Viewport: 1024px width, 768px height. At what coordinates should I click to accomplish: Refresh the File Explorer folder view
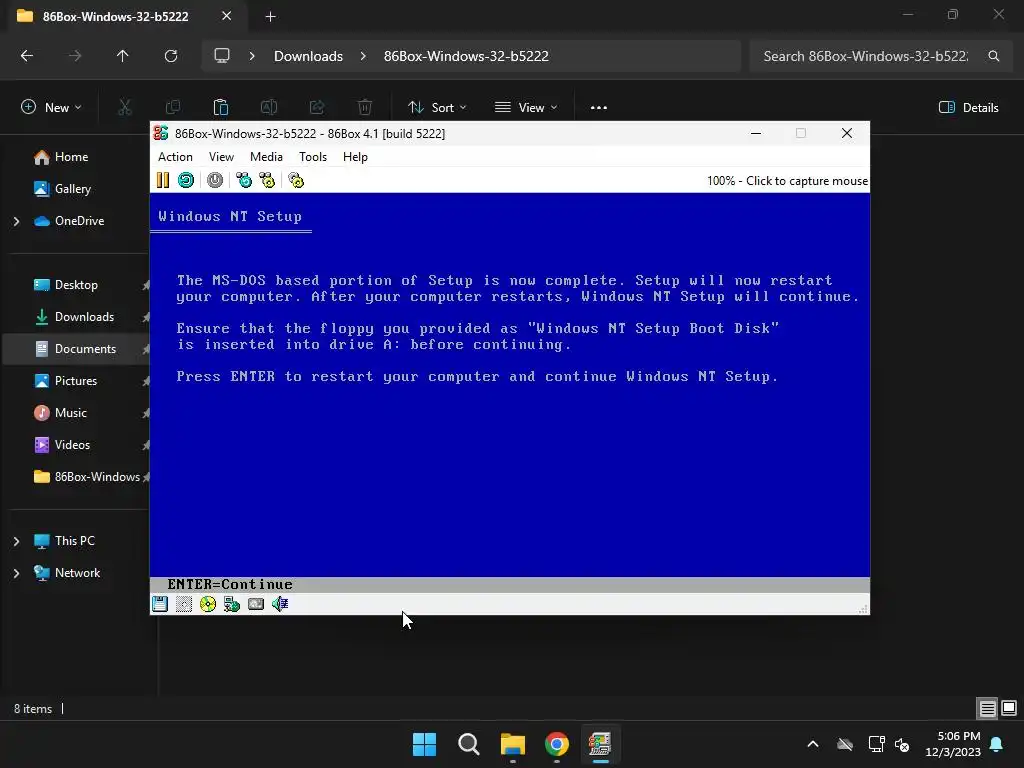pyautogui.click(x=170, y=56)
